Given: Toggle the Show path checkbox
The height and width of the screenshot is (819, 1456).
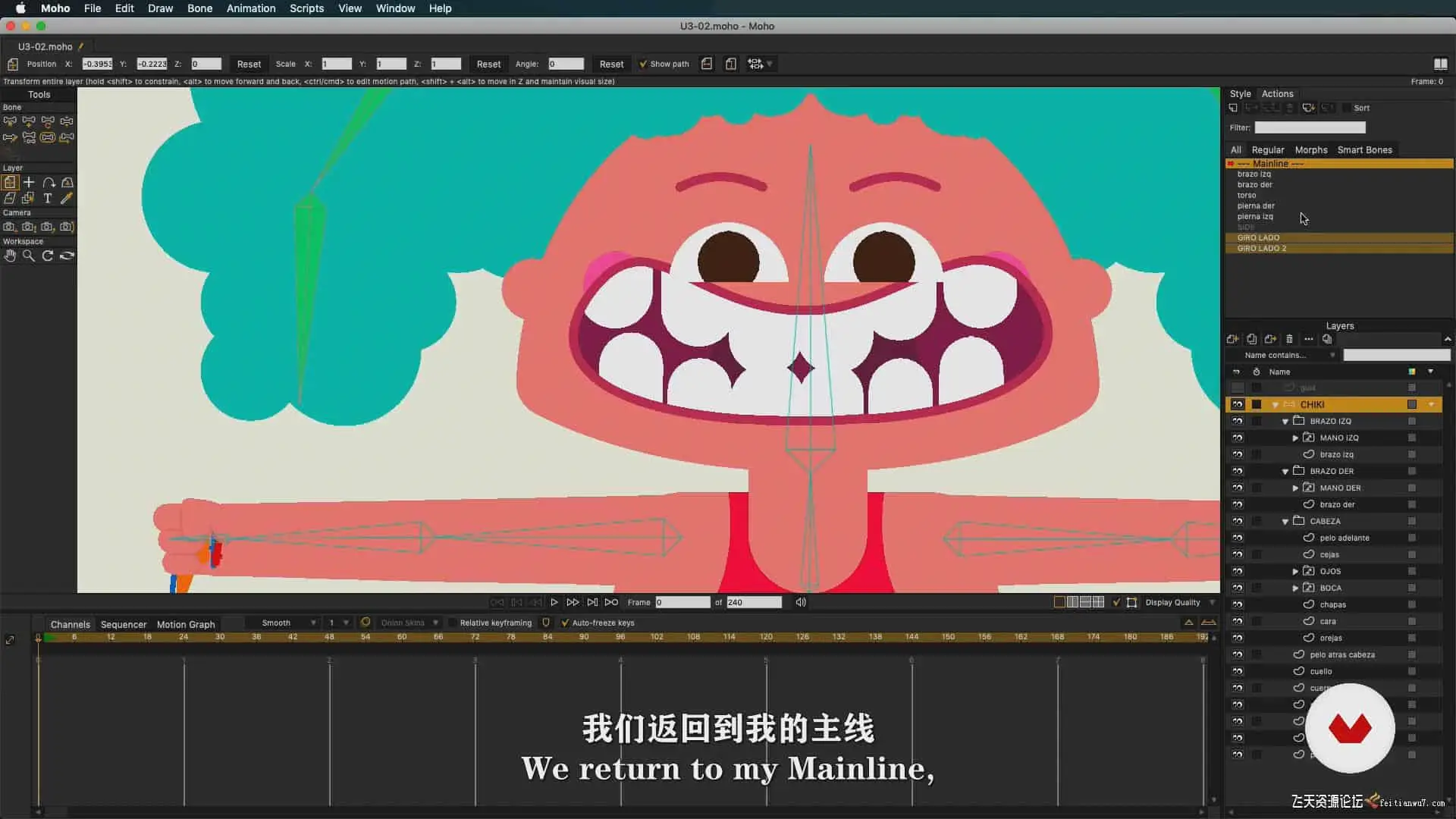Looking at the screenshot, I should [643, 64].
